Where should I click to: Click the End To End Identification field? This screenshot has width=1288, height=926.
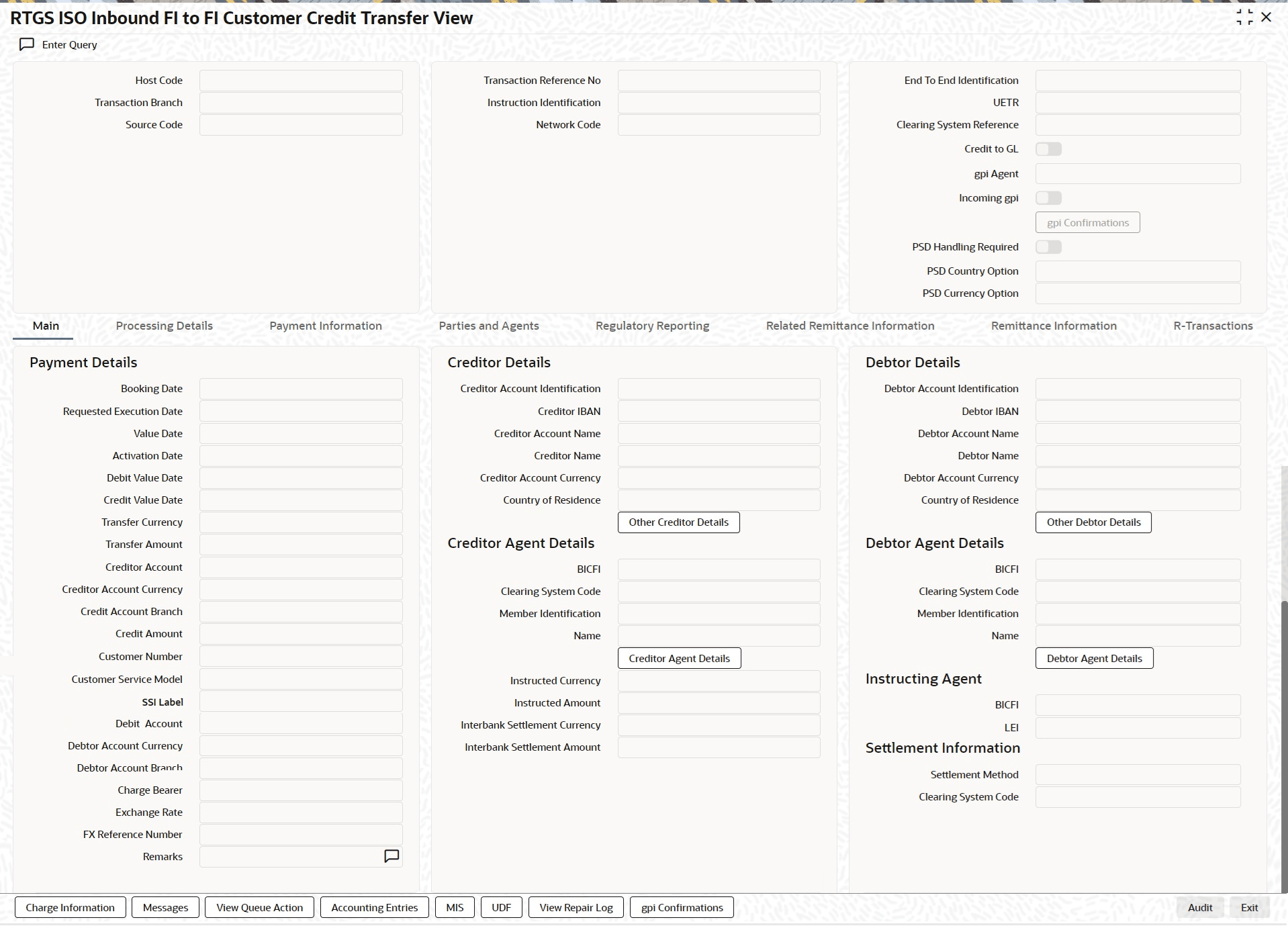[1138, 81]
